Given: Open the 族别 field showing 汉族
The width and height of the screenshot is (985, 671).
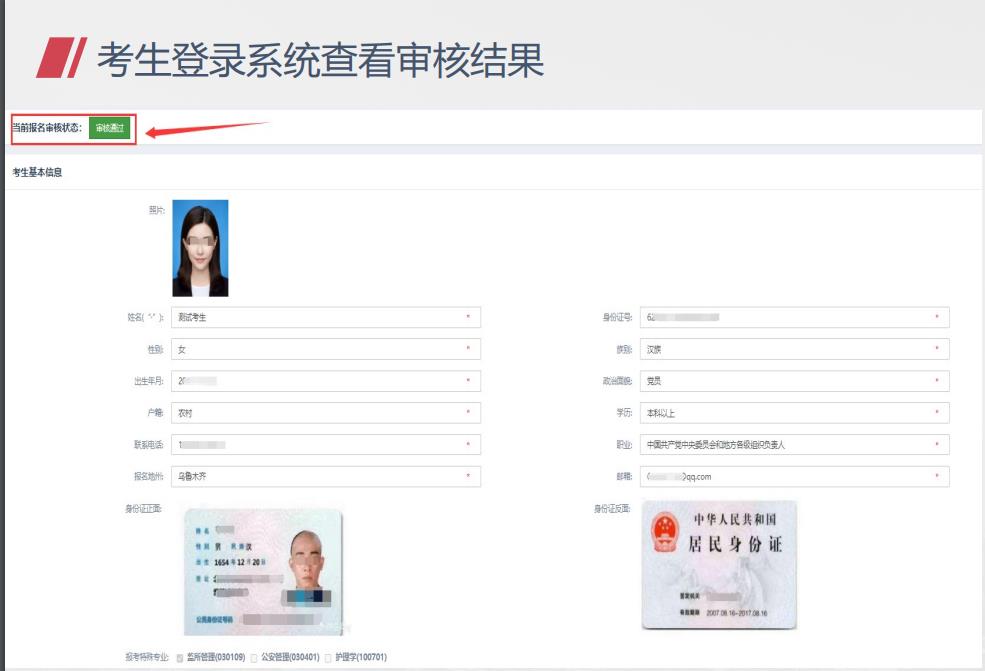Looking at the screenshot, I should coord(794,349).
